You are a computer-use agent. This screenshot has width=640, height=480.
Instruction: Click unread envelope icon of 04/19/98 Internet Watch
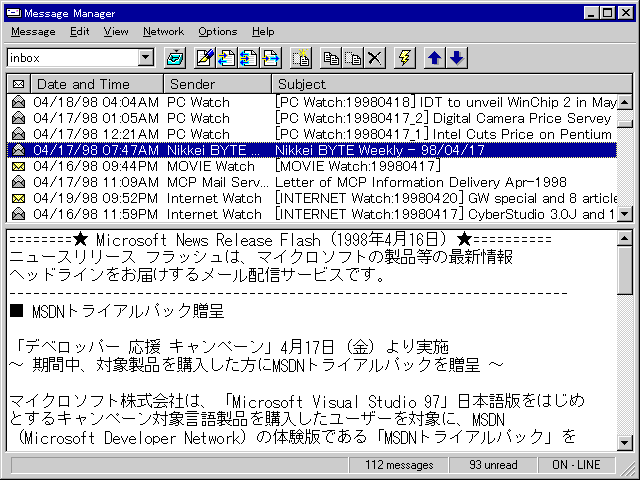tap(18, 198)
